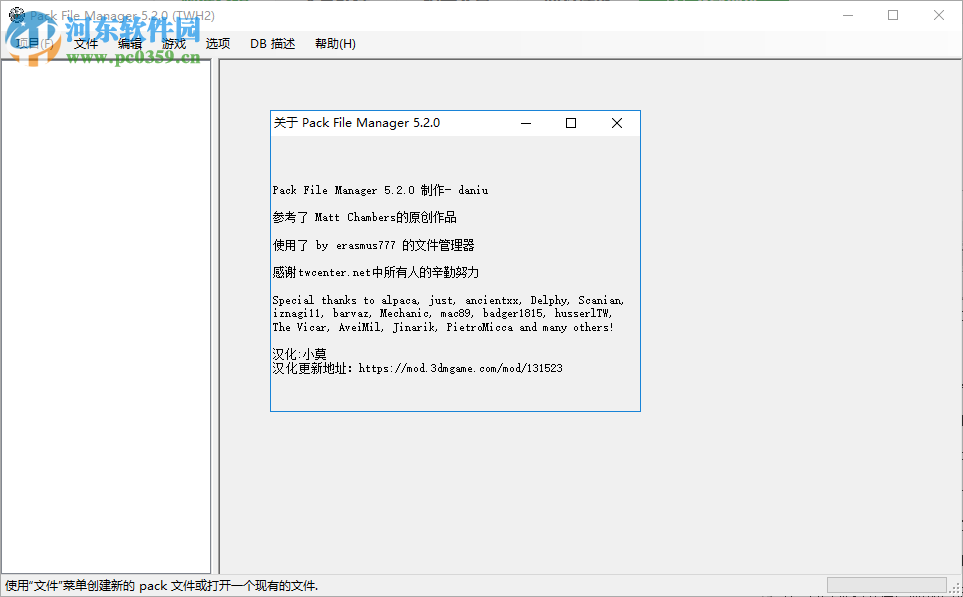Open the DB 描述 menu
Viewport: 963px width, 597px height.
[x=271, y=43]
